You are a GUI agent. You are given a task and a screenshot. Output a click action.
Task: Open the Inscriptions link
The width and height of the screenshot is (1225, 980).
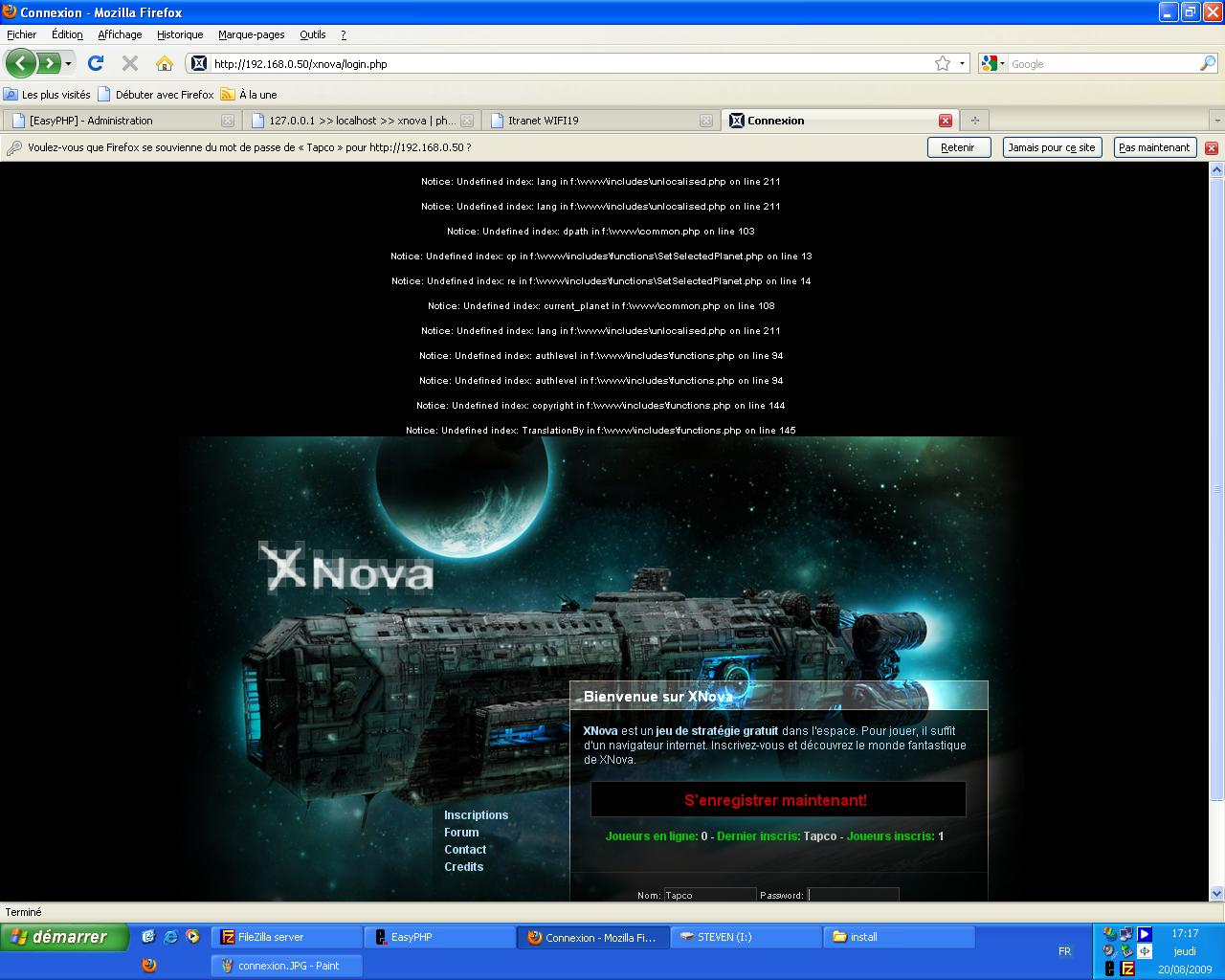(476, 815)
